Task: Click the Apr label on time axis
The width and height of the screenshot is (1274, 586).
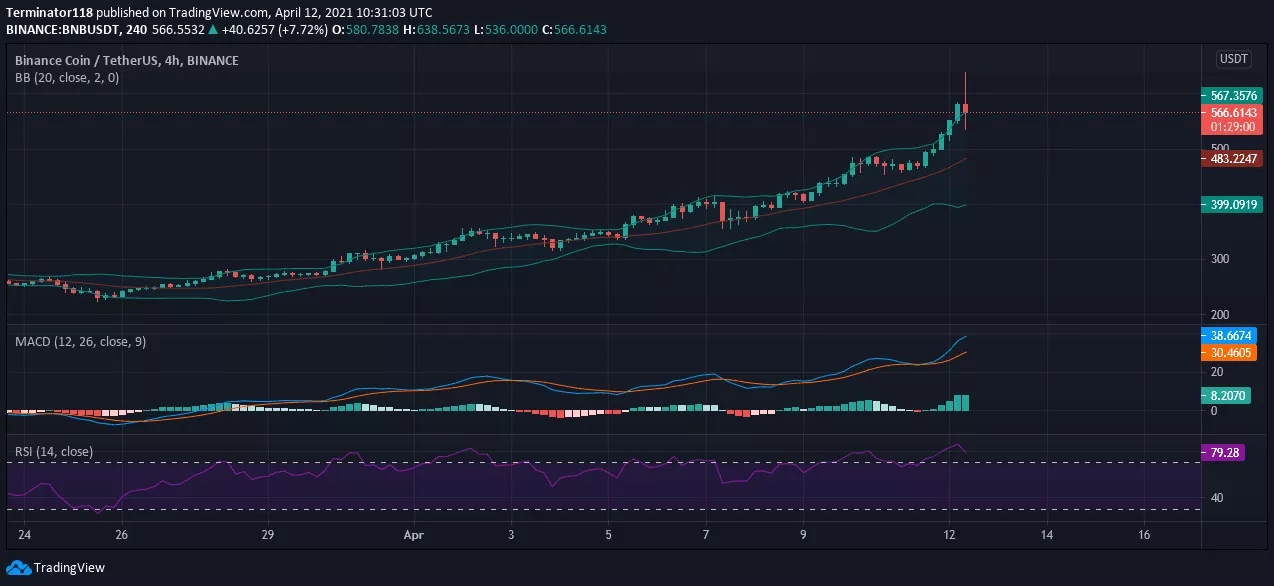Action: tap(413, 535)
